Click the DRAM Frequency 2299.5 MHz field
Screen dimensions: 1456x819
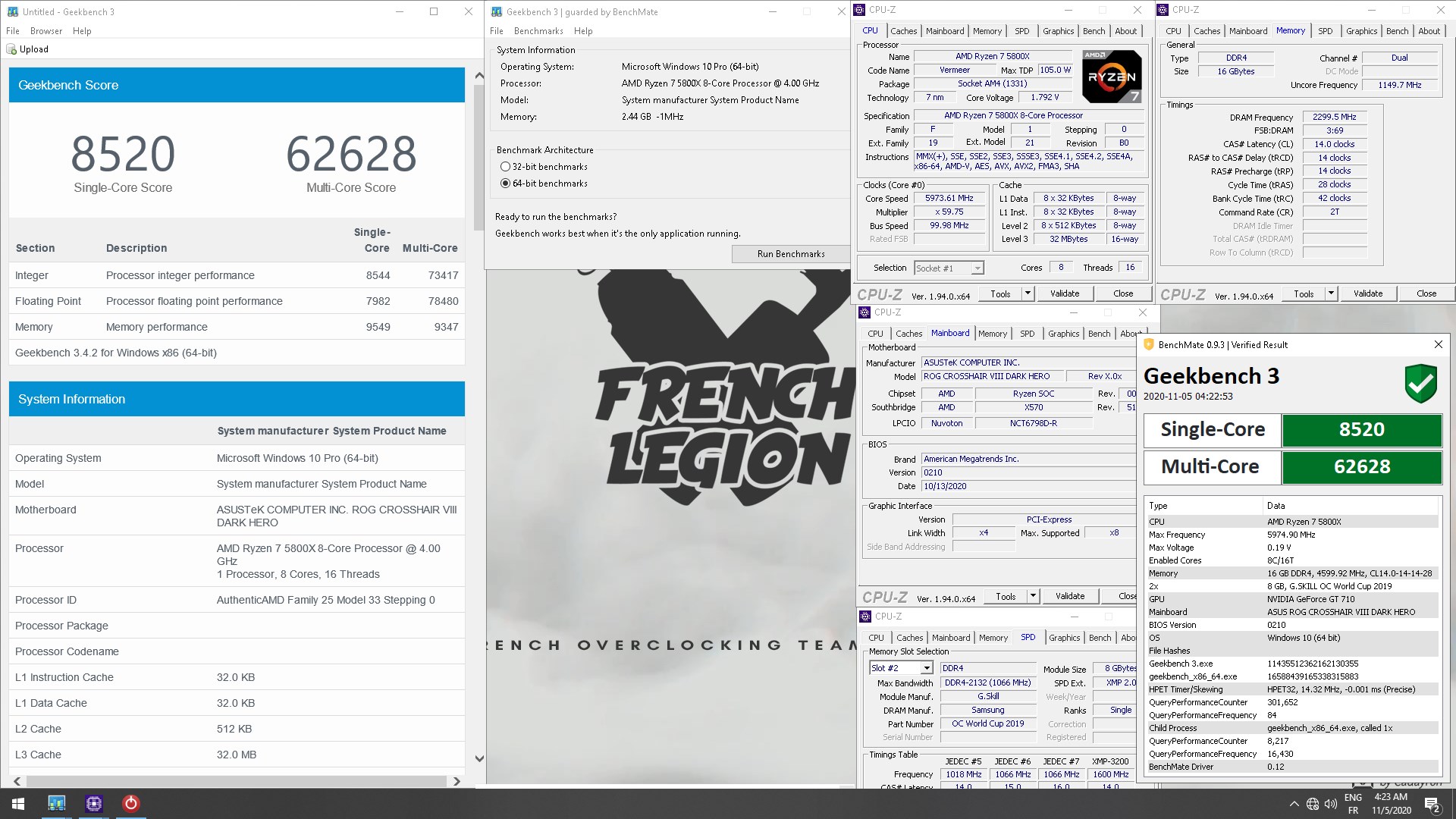click(1335, 118)
